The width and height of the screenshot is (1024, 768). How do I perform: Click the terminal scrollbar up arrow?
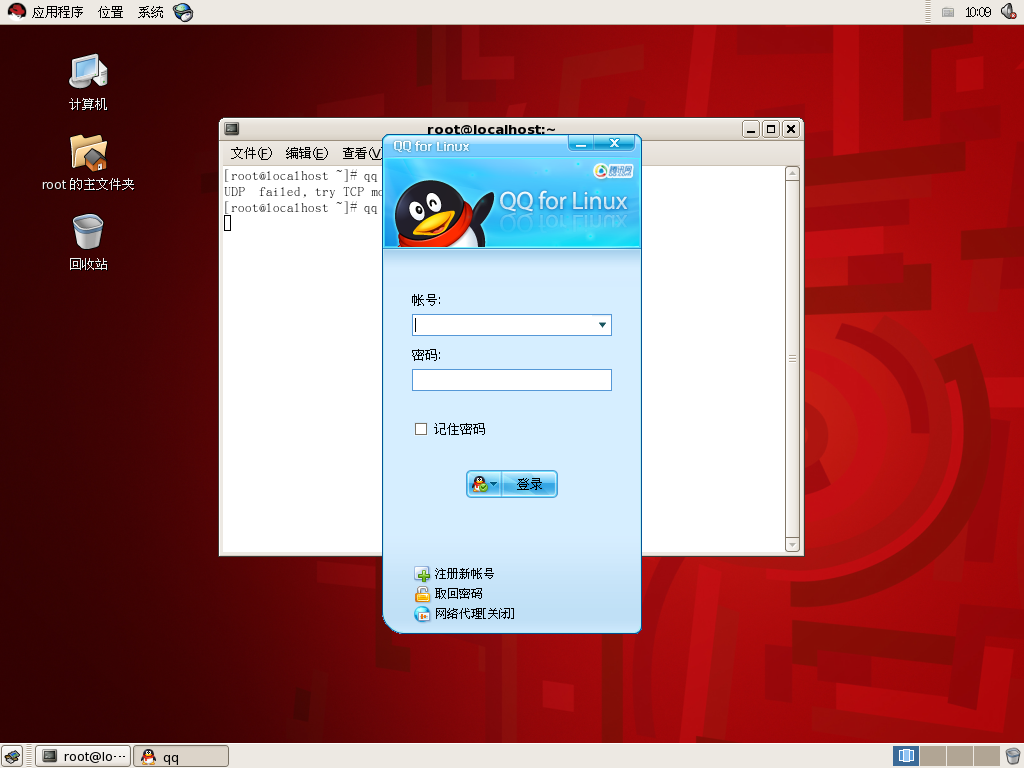tap(792, 174)
